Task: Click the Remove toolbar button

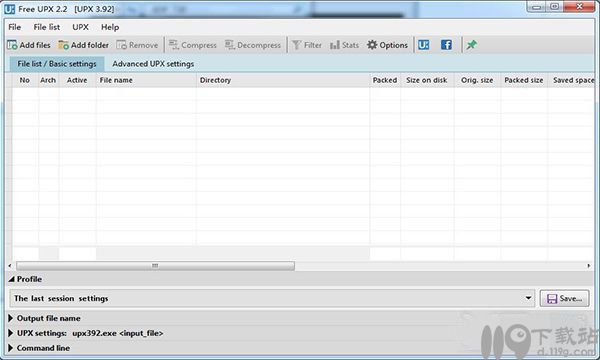Action: [137, 45]
